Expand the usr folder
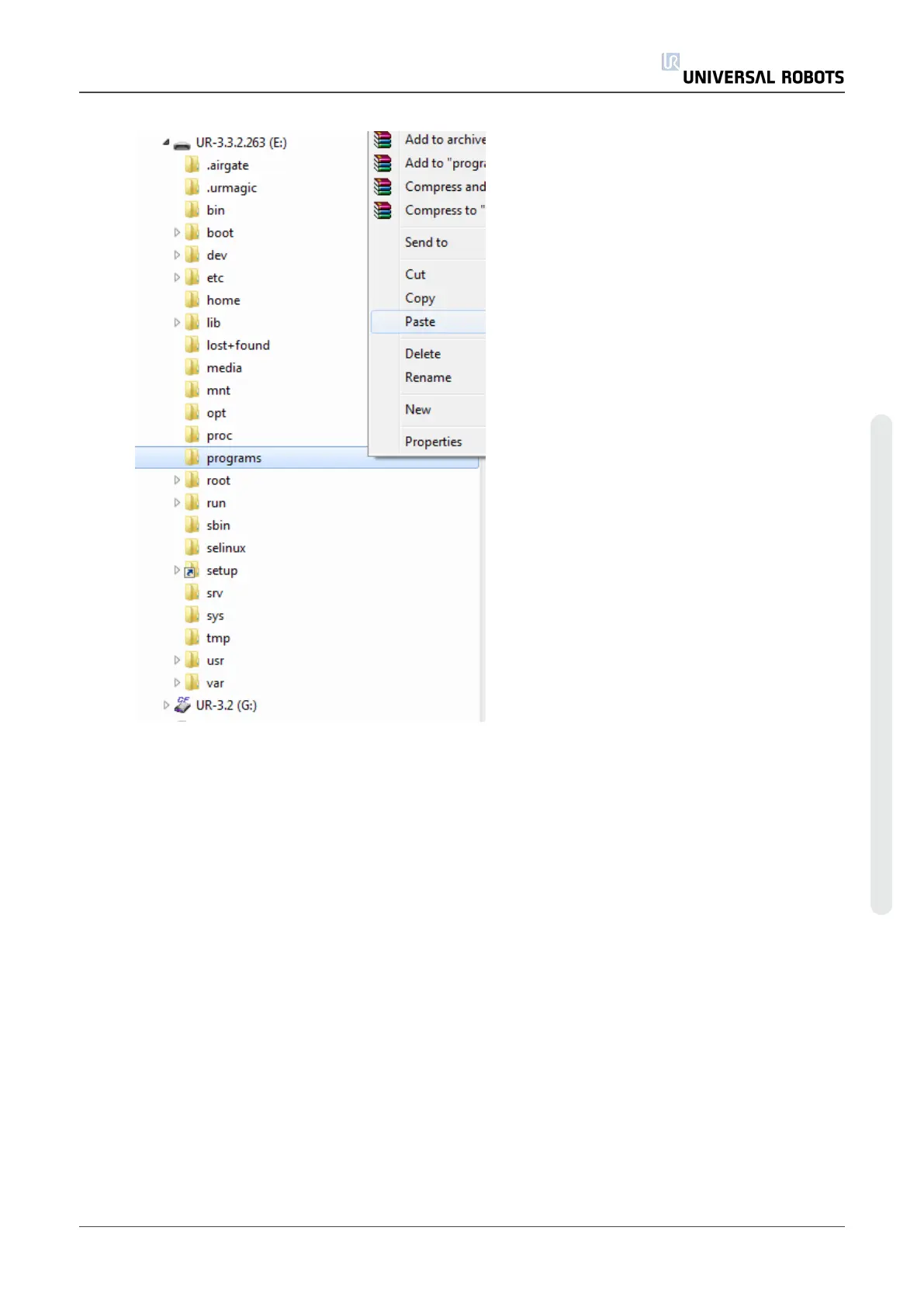This screenshot has width=924, height=1307. pyautogui.click(x=177, y=660)
